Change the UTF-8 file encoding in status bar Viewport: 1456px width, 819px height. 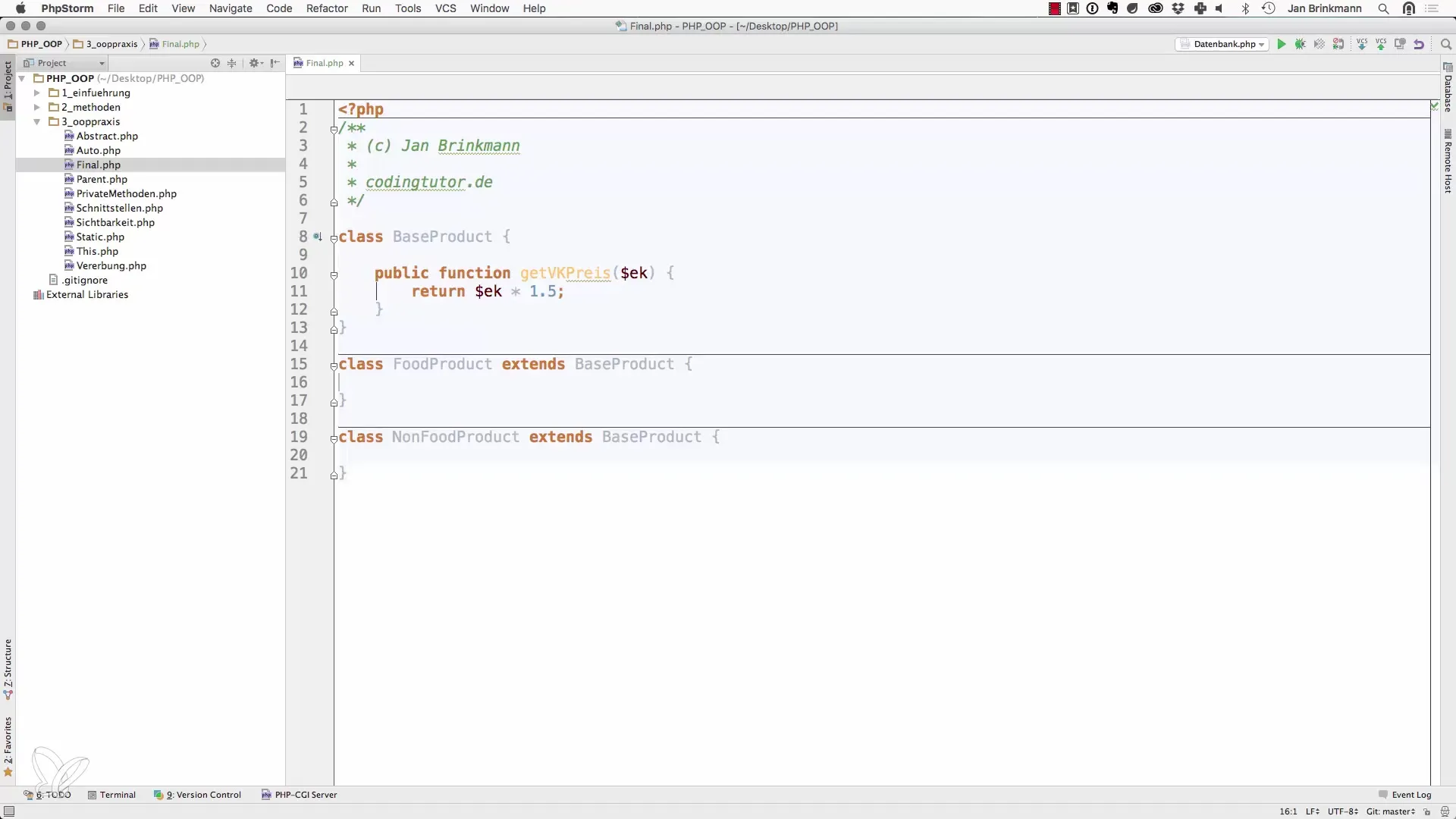[1342, 811]
